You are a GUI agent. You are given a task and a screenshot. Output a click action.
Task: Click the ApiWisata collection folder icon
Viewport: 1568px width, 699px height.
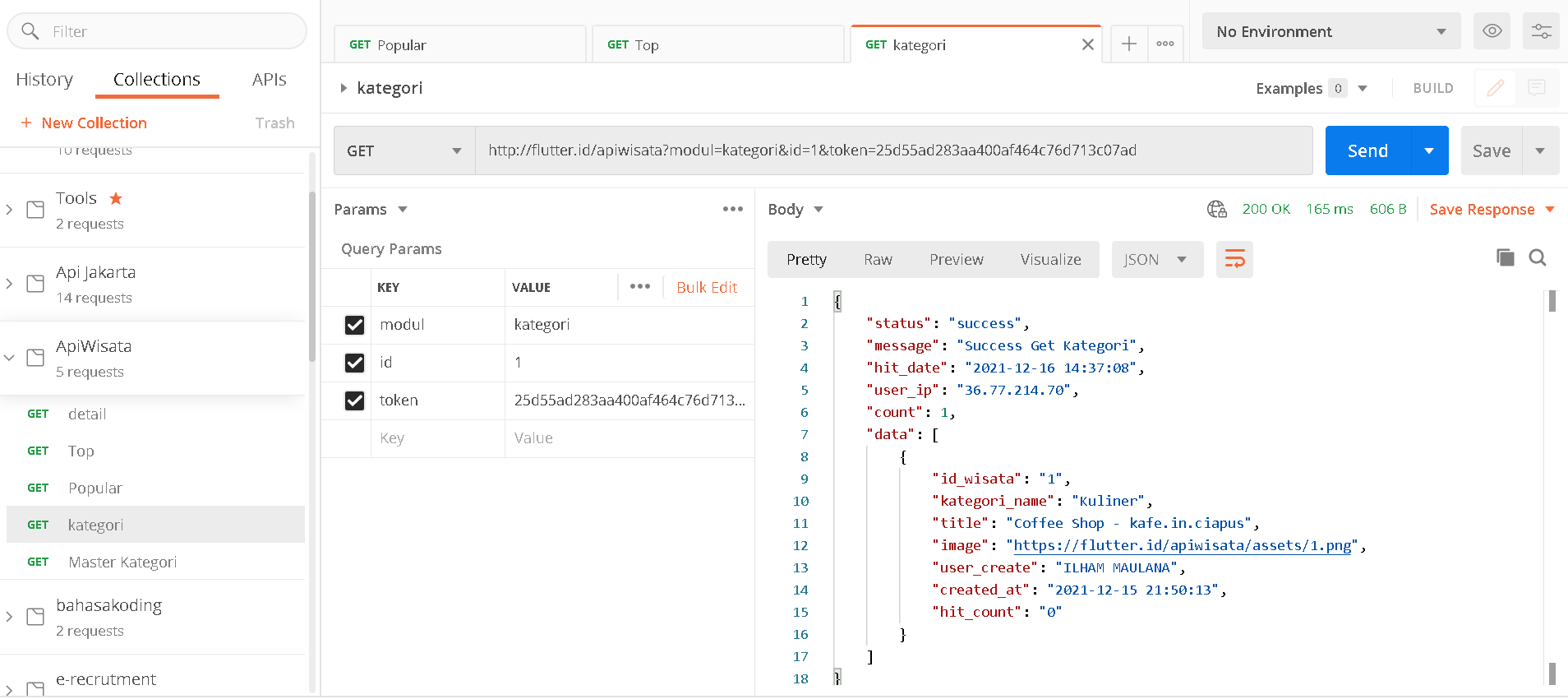[x=35, y=358]
